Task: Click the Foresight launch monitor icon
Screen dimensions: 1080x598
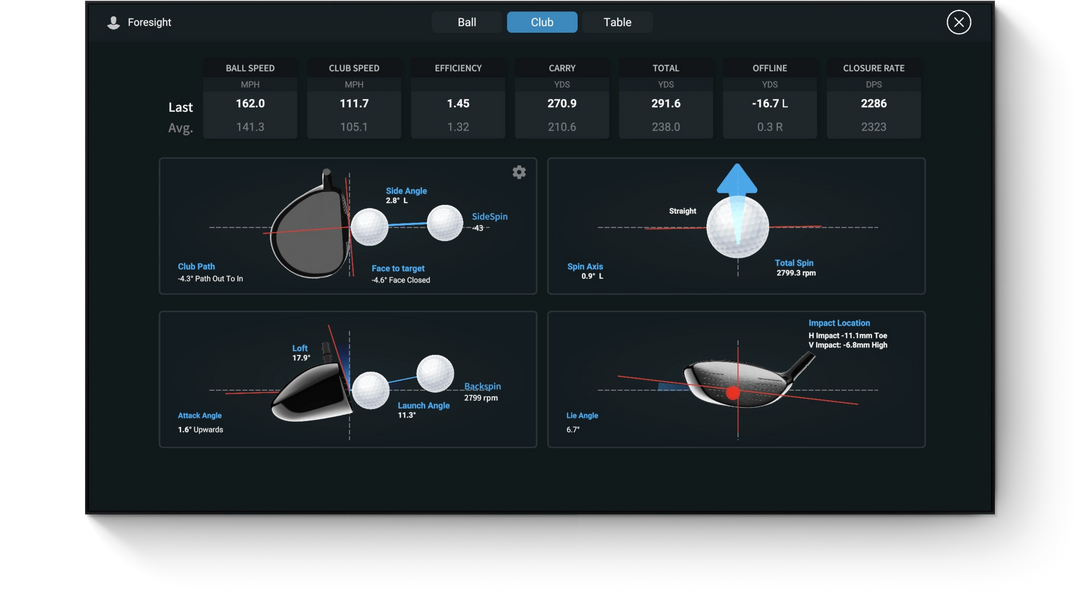Action: [x=113, y=21]
